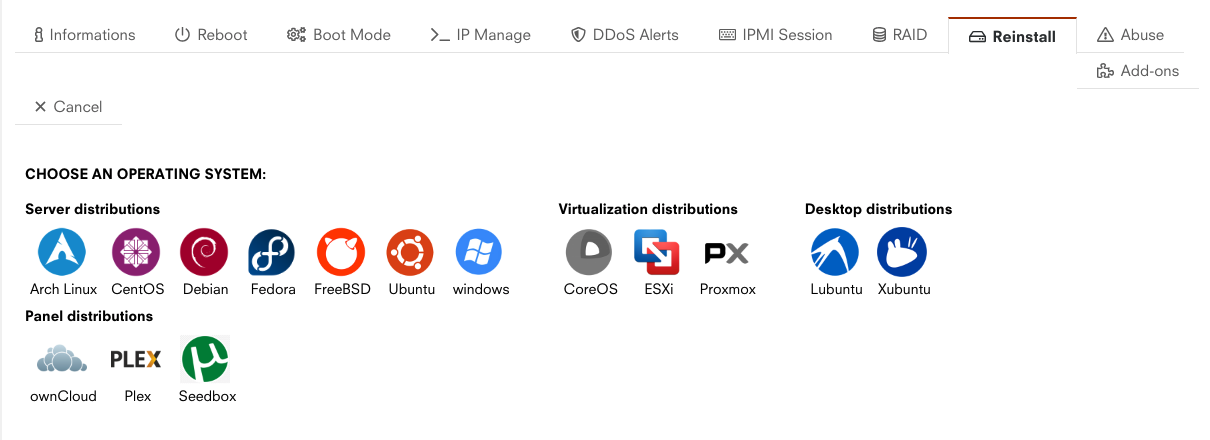The width and height of the screenshot is (1210, 440).
Task: Pick the Windows operating system icon
Action: [x=479, y=252]
